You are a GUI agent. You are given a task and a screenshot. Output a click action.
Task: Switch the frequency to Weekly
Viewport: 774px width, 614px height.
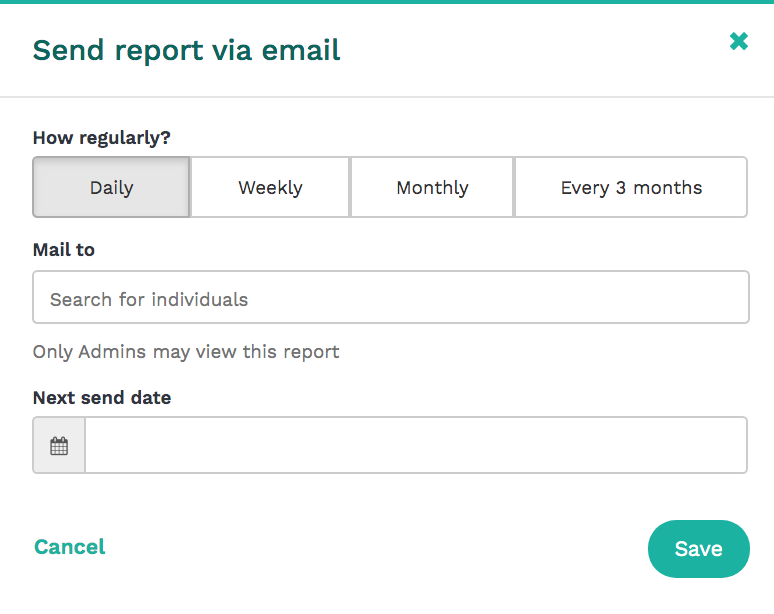click(x=270, y=187)
